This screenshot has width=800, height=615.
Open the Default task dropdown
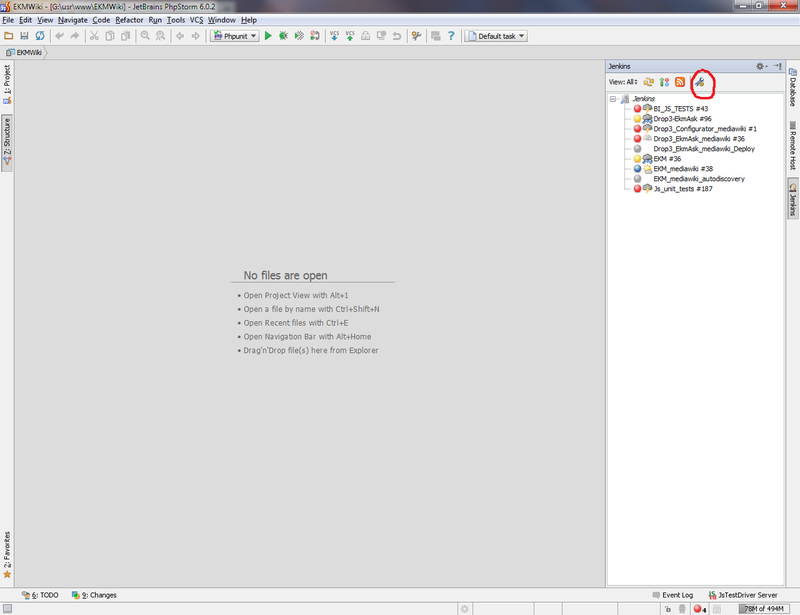(x=495, y=36)
